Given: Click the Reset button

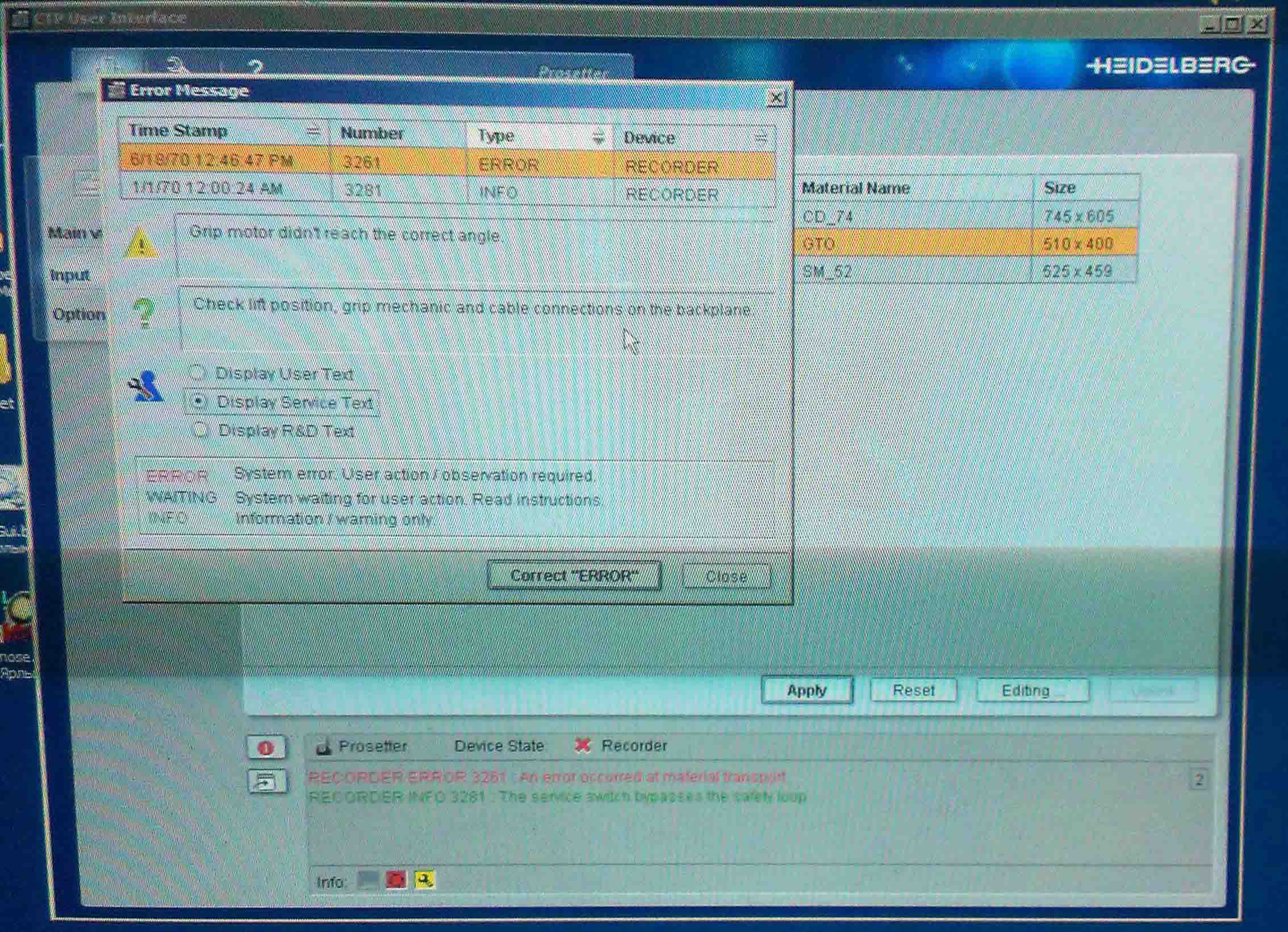Looking at the screenshot, I should click(x=913, y=690).
